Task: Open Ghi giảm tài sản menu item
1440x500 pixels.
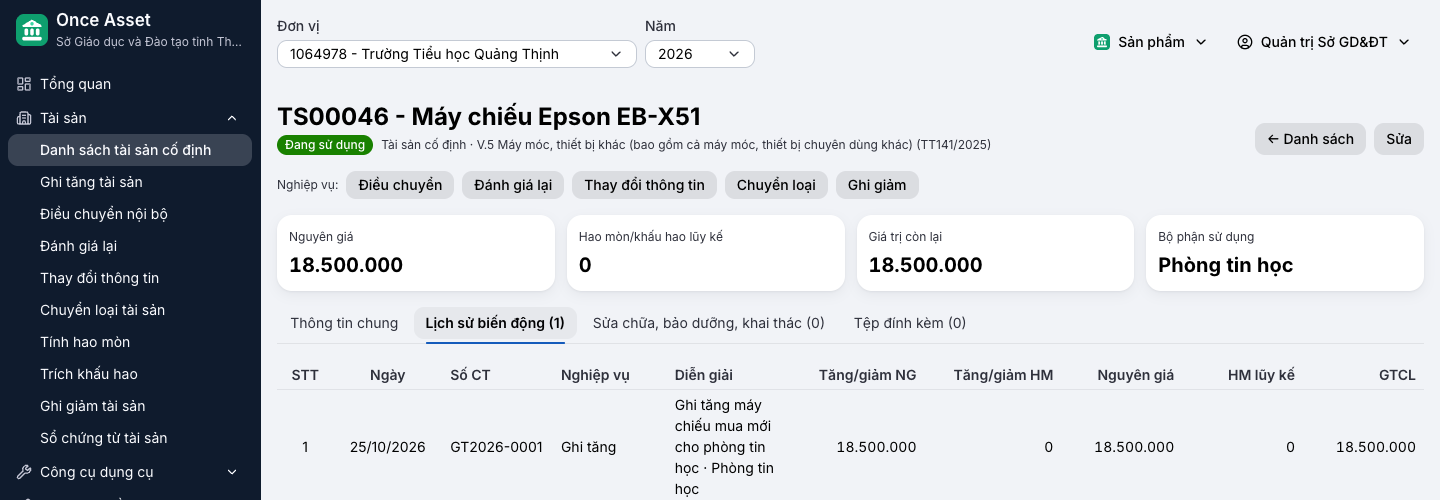Action: [x=130, y=406]
